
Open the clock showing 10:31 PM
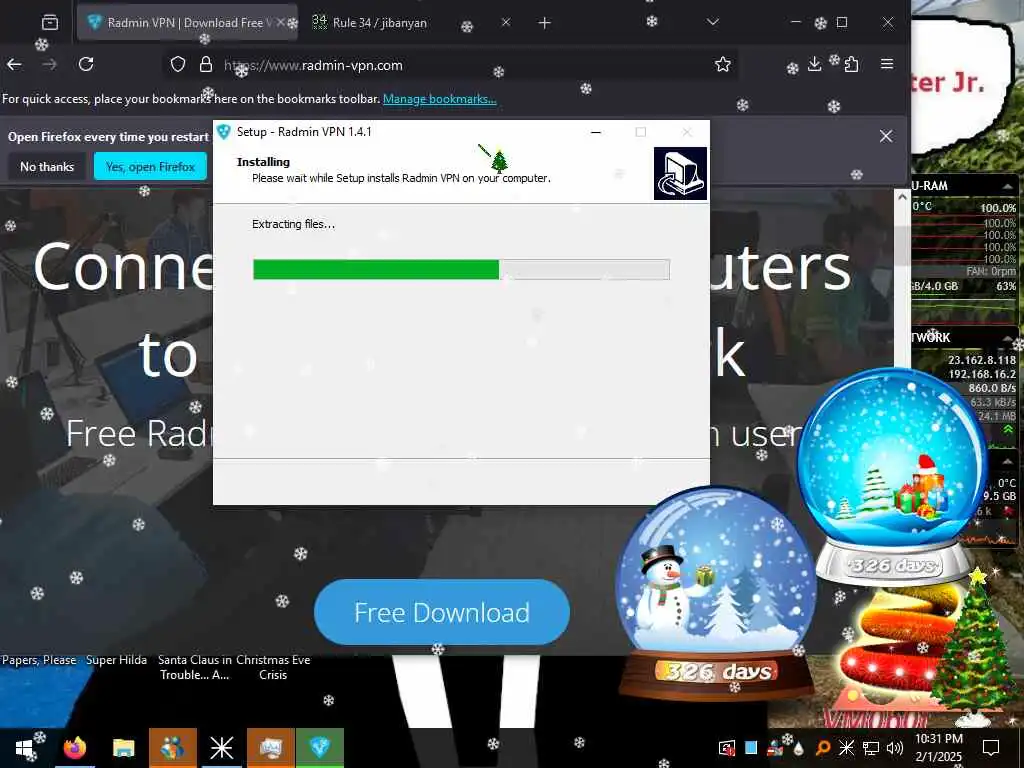pos(938,748)
